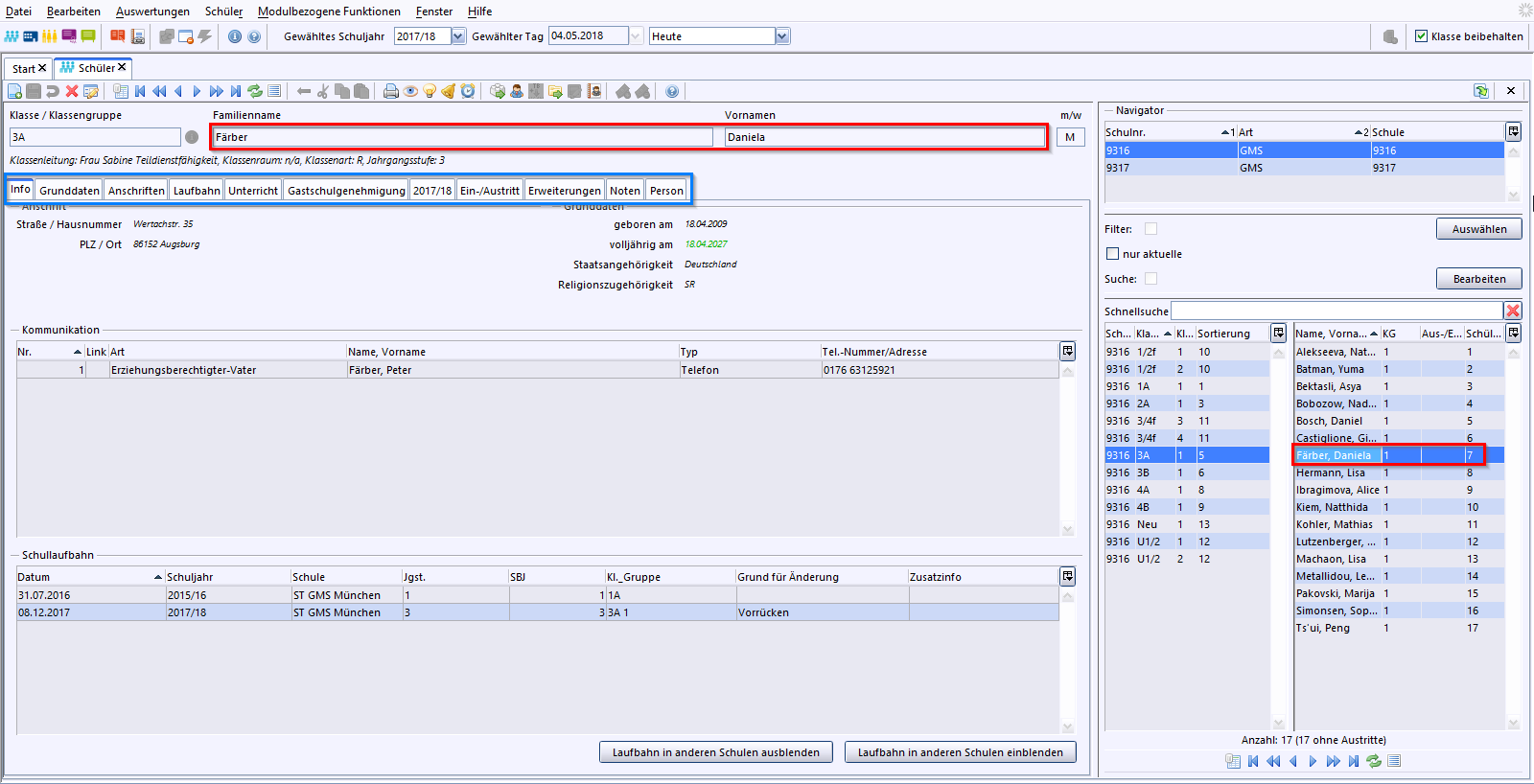Open the Gewähltes Schuljahr dropdown

[458, 36]
